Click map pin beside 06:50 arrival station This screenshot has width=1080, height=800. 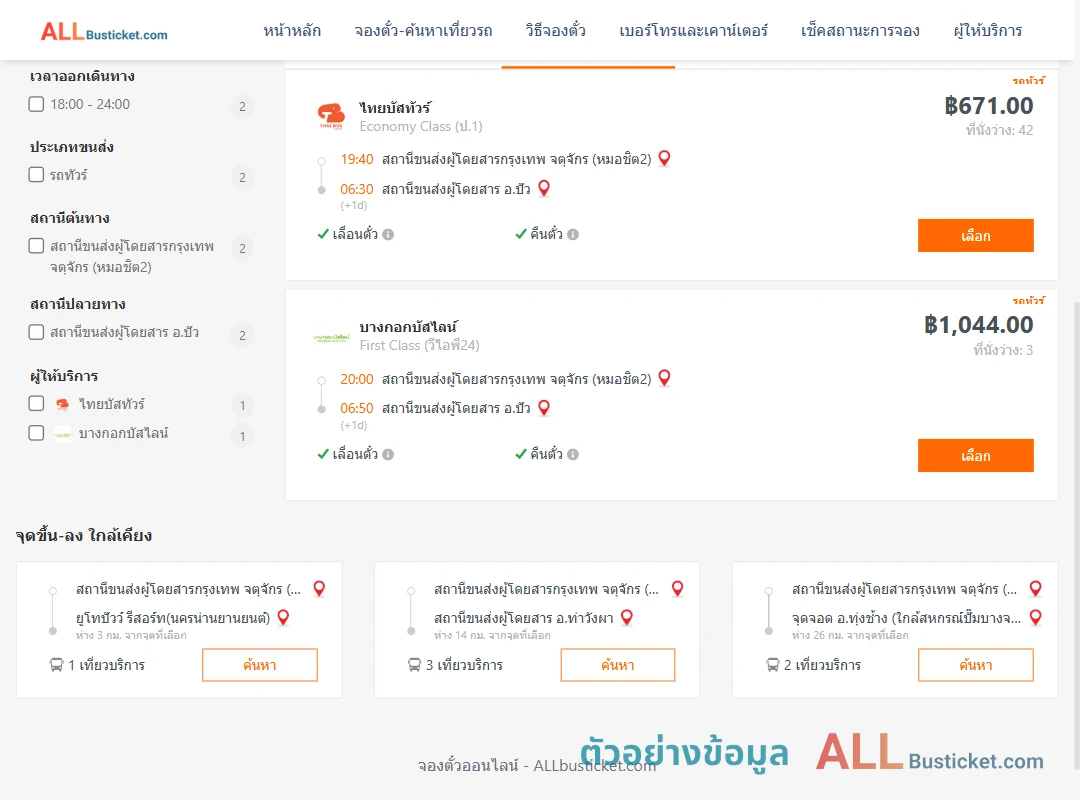tap(544, 408)
